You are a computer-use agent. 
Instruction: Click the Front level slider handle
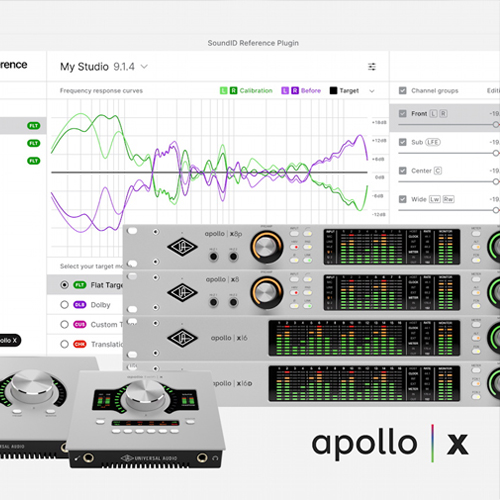click(x=496, y=125)
